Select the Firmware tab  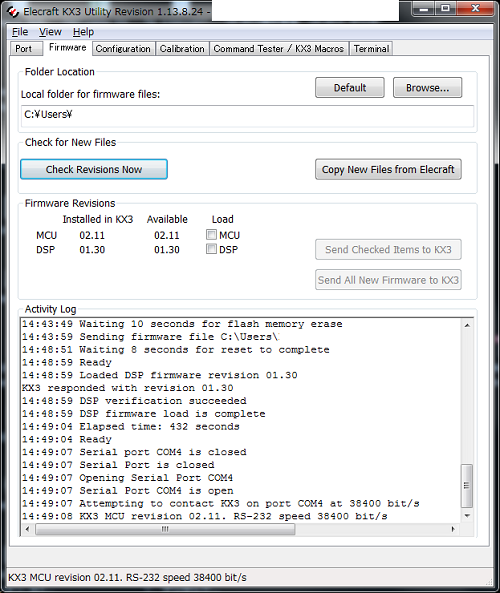(68, 48)
